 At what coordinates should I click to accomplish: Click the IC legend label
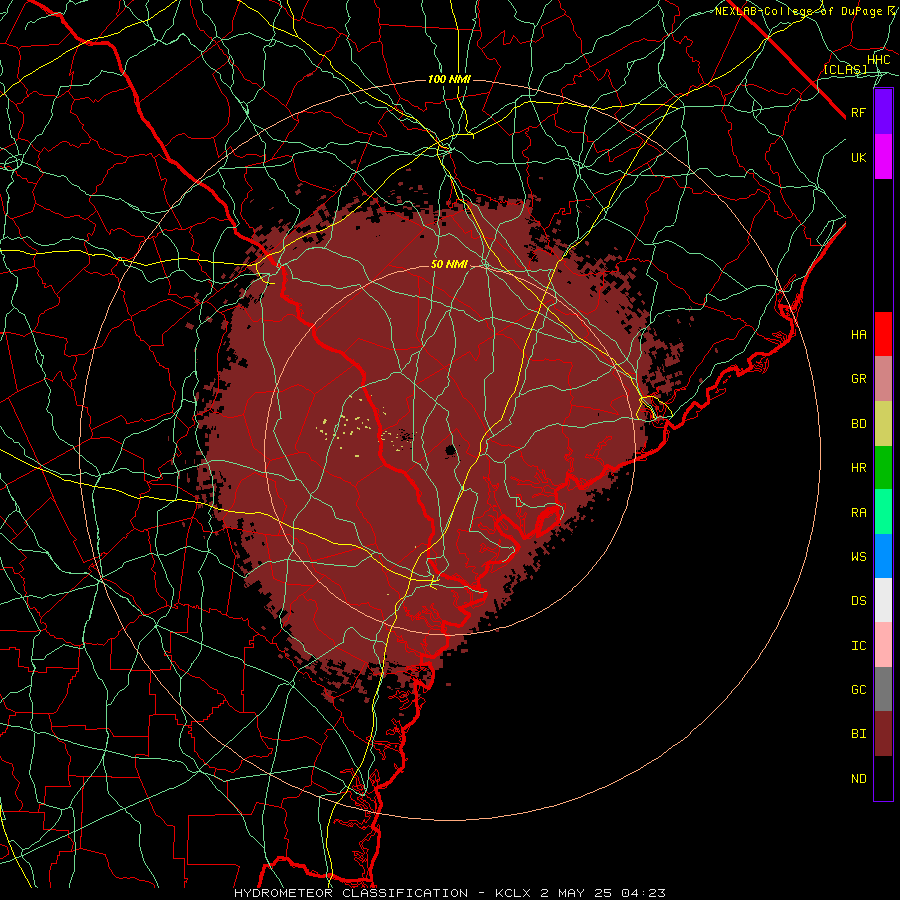[x=858, y=646]
